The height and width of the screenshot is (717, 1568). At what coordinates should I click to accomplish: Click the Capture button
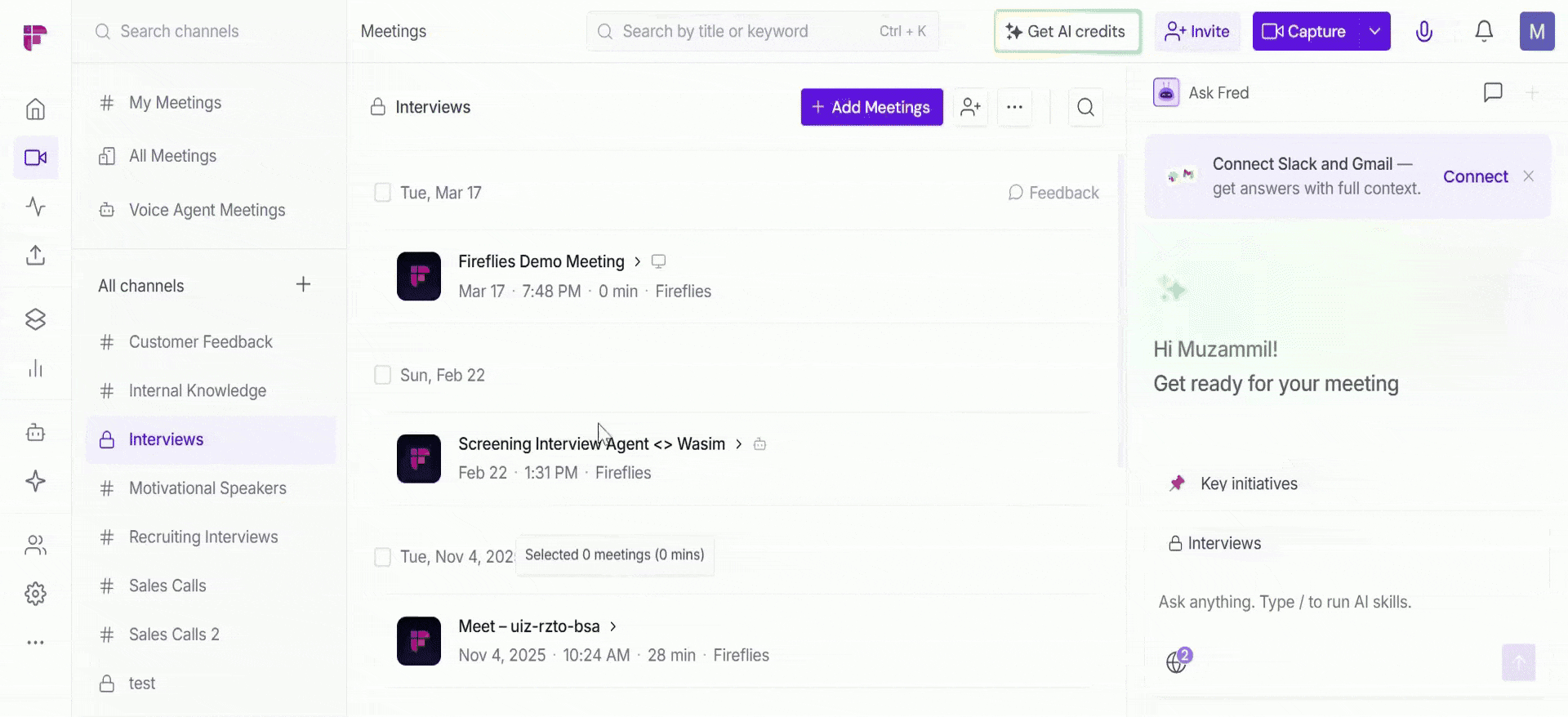coord(1305,31)
